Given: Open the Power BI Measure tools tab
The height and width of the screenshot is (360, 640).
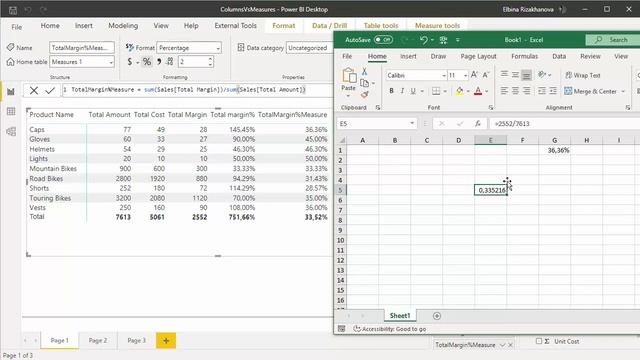Looking at the screenshot, I should point(437,25).
